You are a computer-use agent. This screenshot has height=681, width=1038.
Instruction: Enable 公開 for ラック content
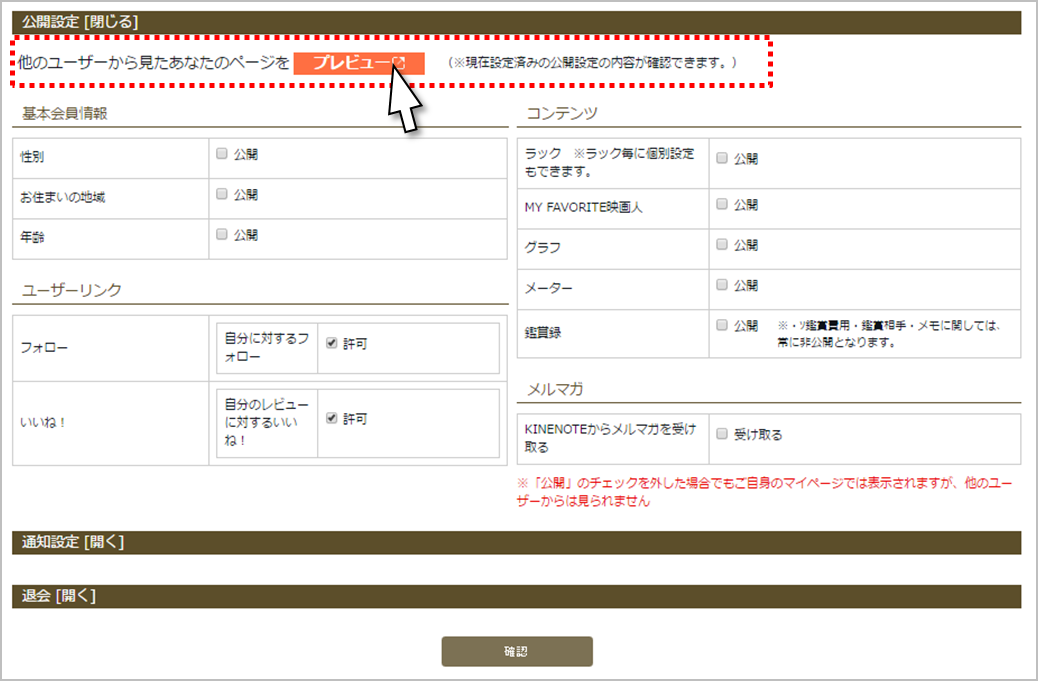tap(722, 158)
